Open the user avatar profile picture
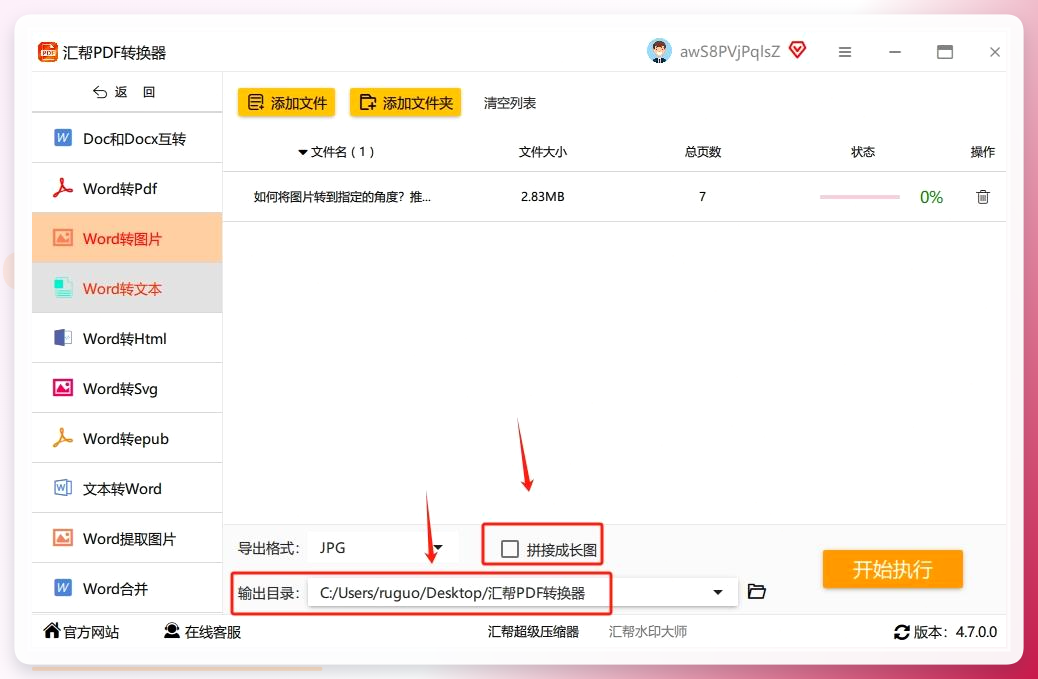This screenshot has width=1038, height=679. (659, 51)
